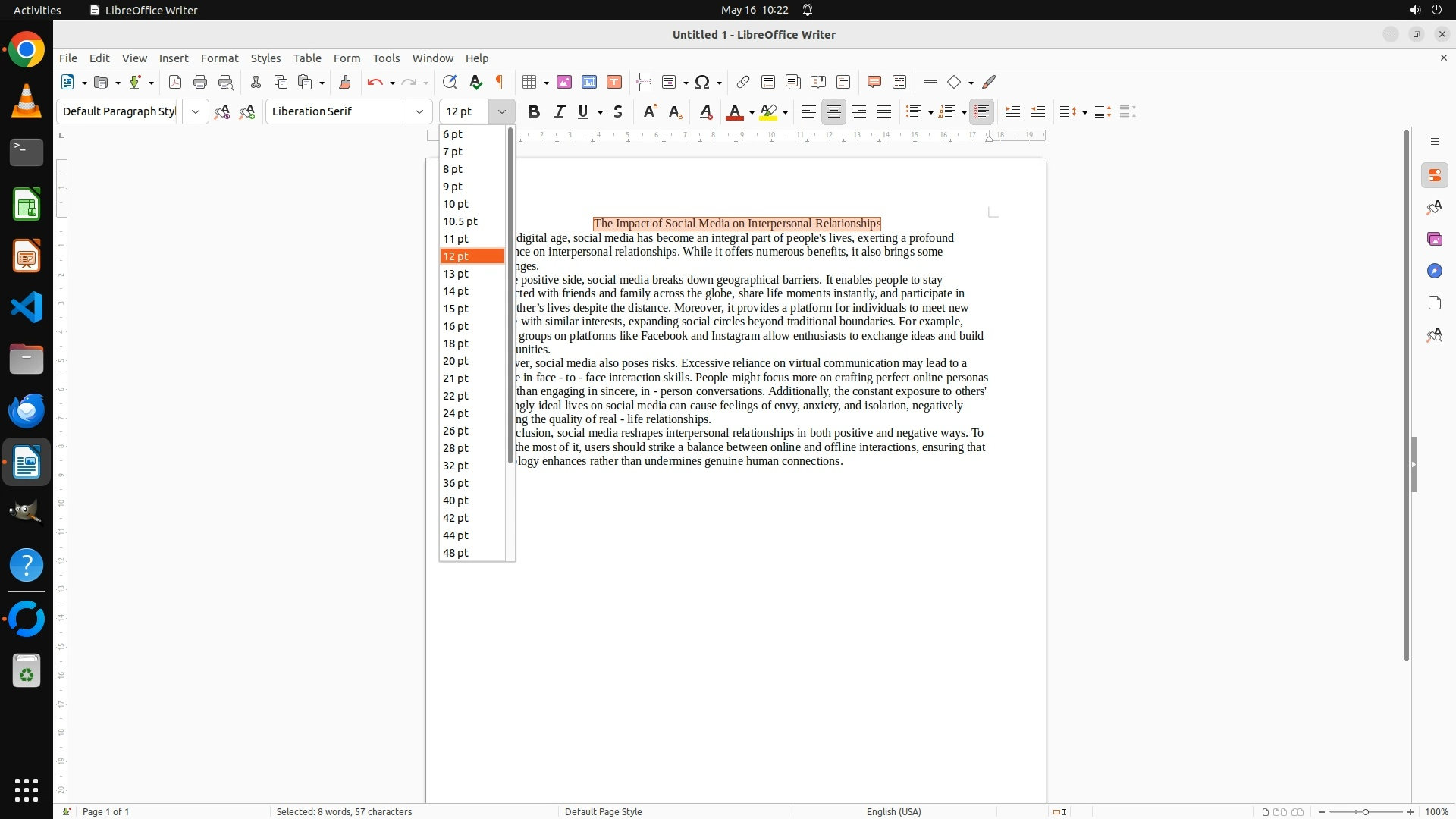Open Find and Replace tool

(450, 82)
